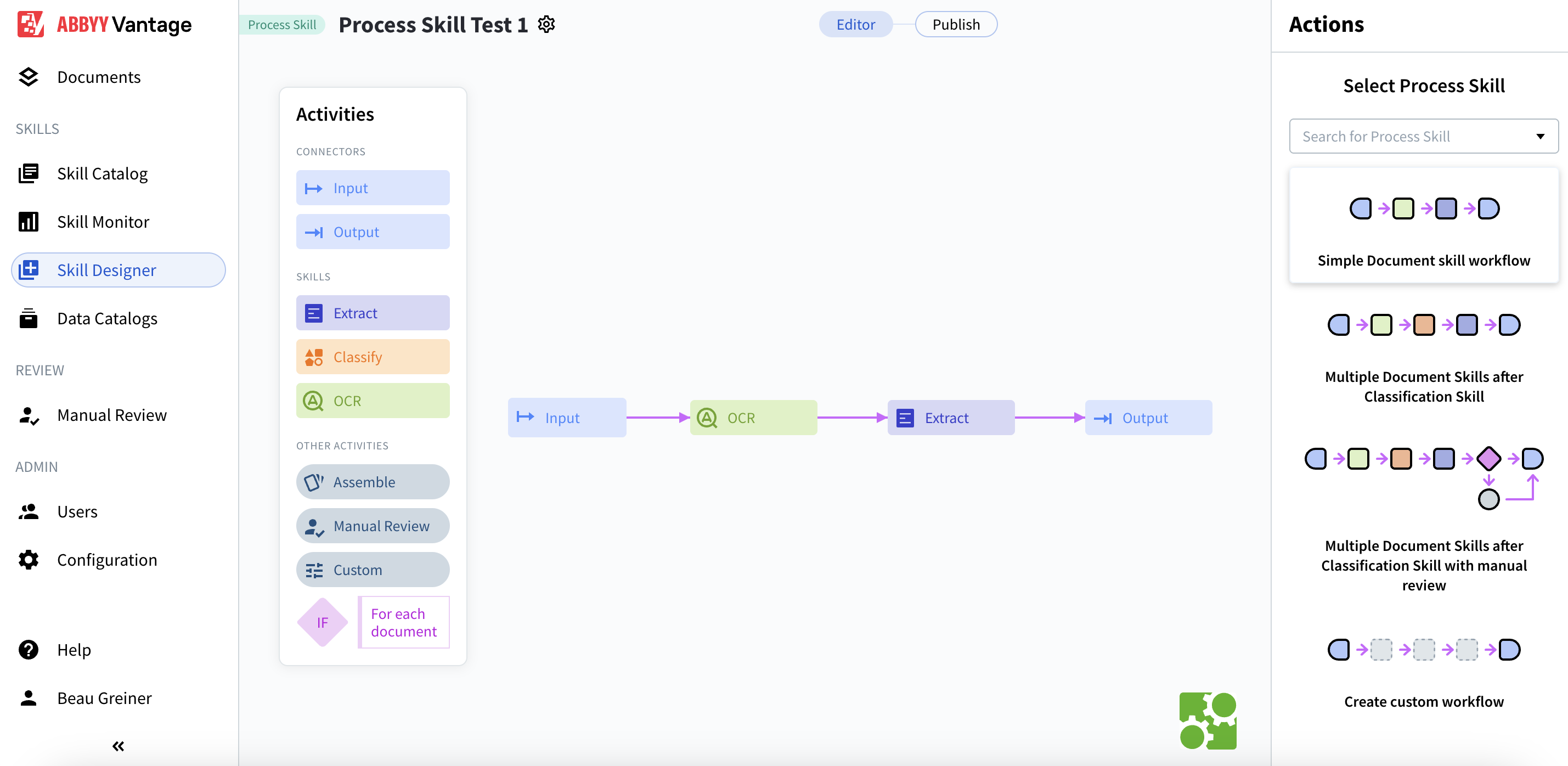Select the Assemble activity
This screenshot has width=1568, height=766.
tap(373, 482)
